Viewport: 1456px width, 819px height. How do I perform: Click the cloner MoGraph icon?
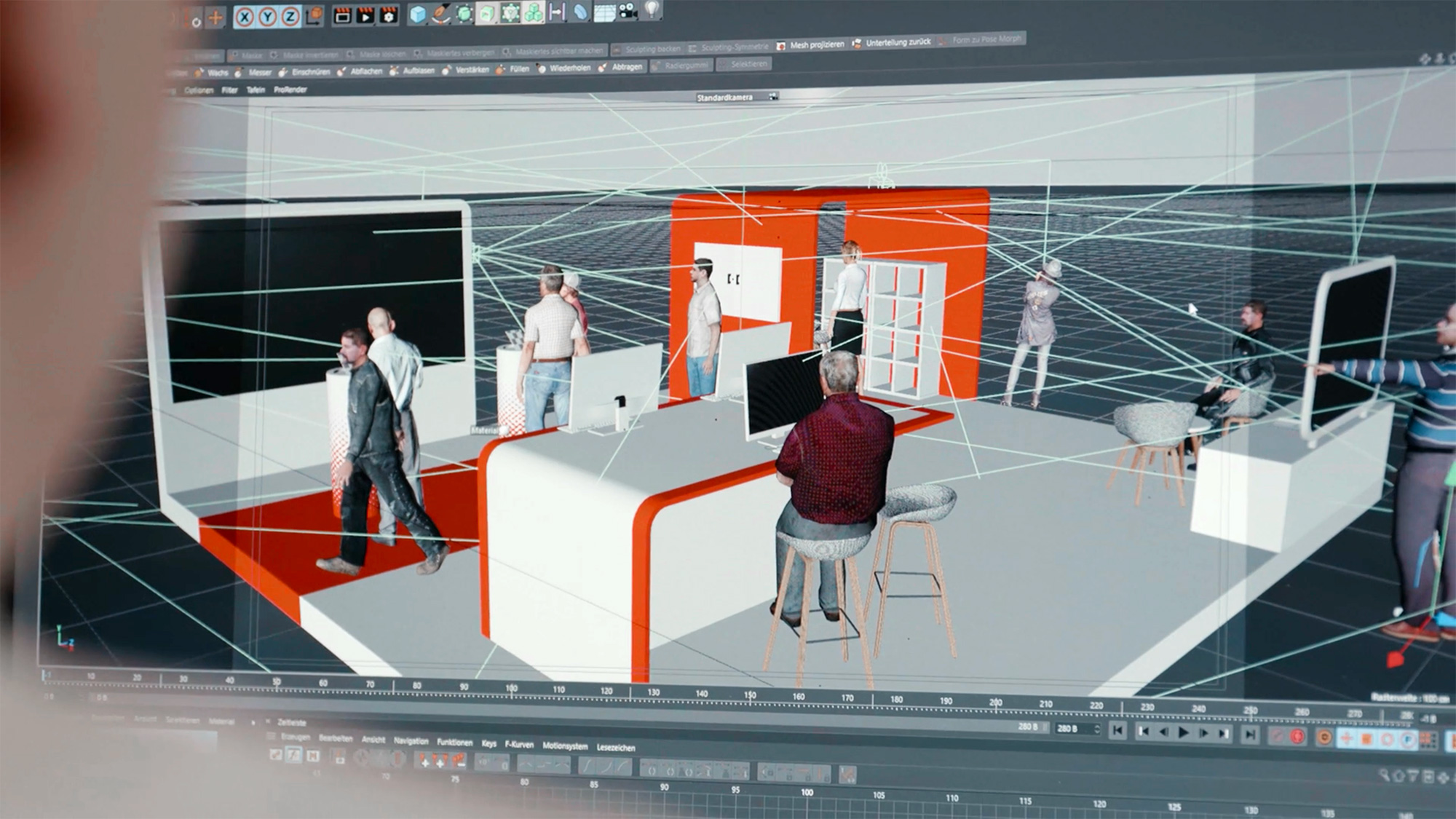[x=510, y=12]
